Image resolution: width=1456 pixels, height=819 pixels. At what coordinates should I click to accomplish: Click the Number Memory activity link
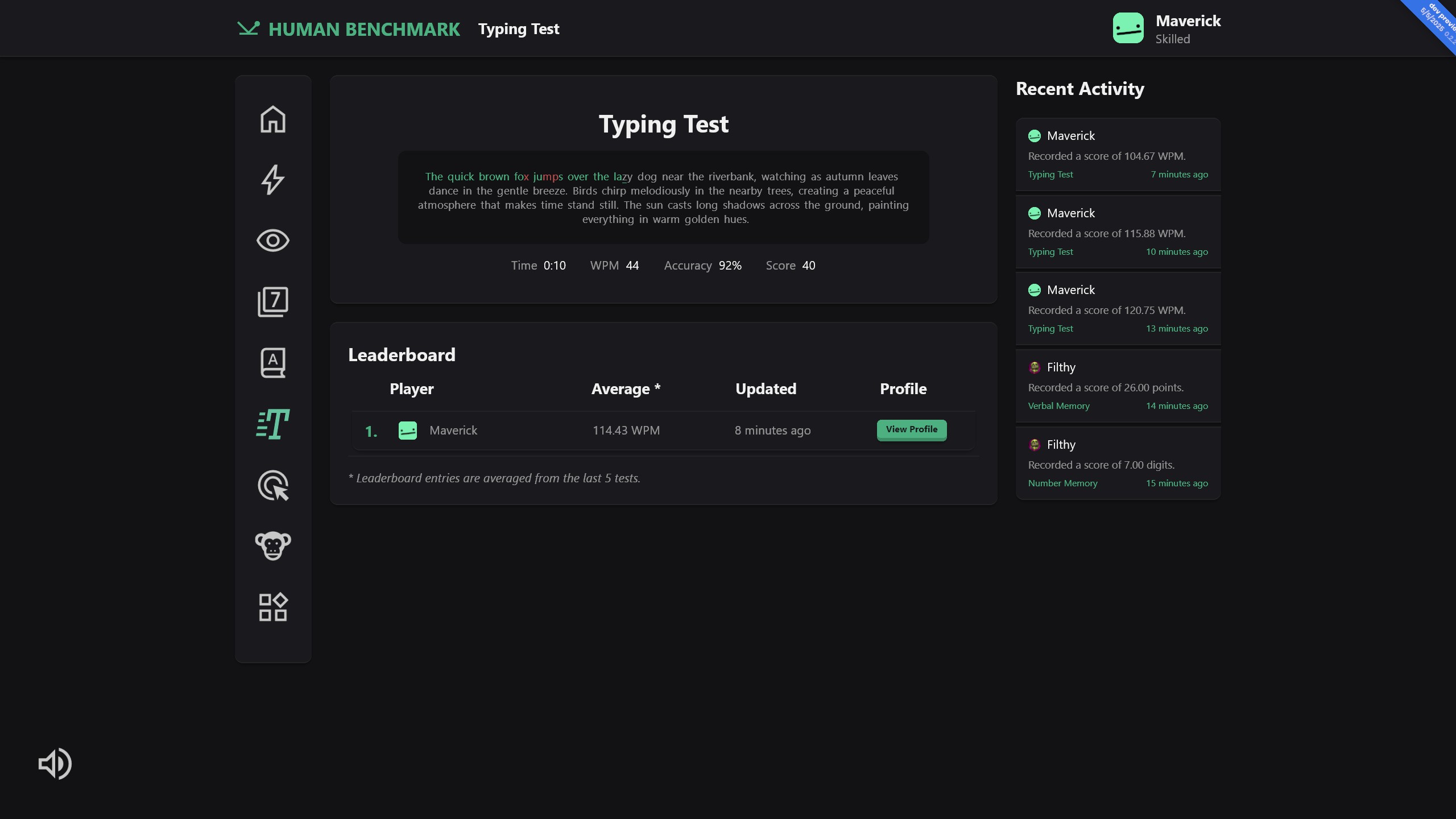(x=1062, y=483)
